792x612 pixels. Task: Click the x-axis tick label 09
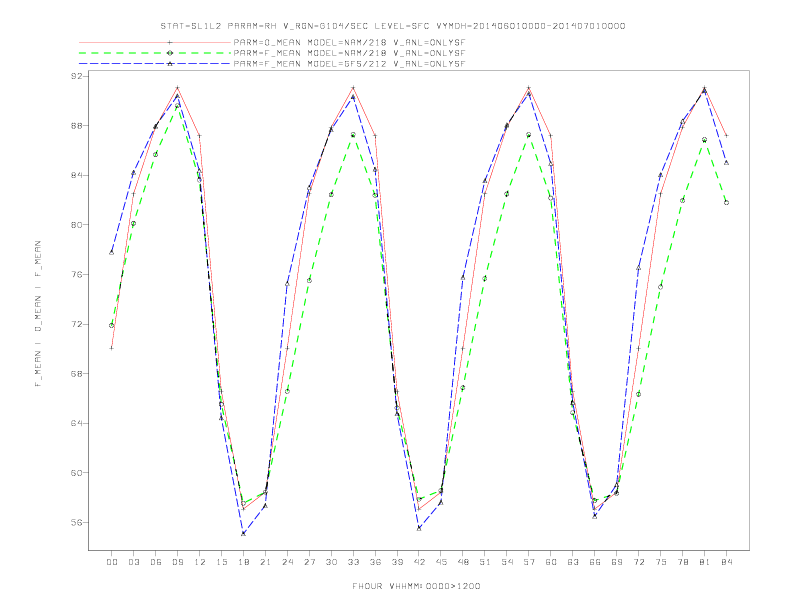coord(177,562)
